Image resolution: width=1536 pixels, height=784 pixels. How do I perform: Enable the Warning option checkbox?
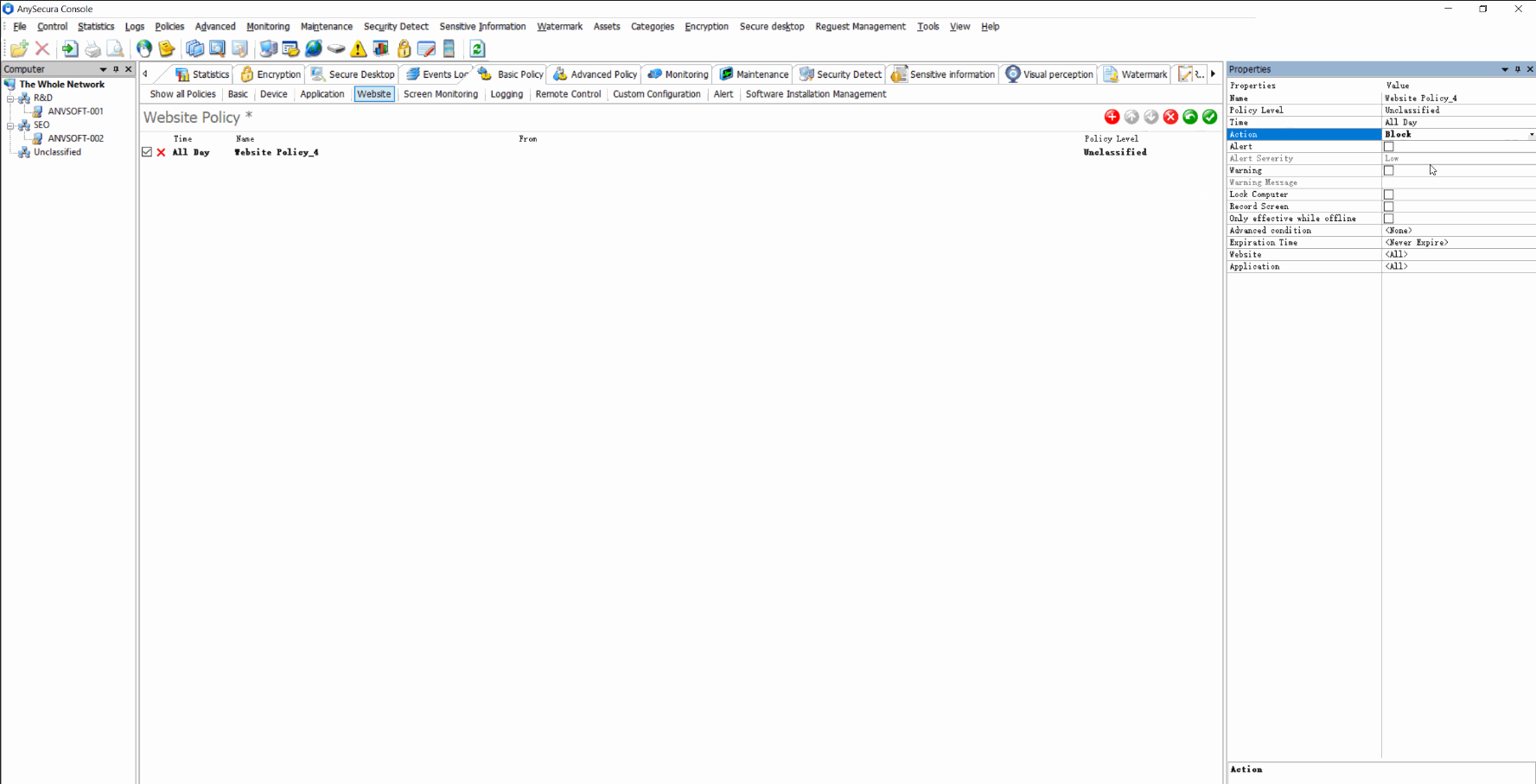click(x=1389, y=170)
